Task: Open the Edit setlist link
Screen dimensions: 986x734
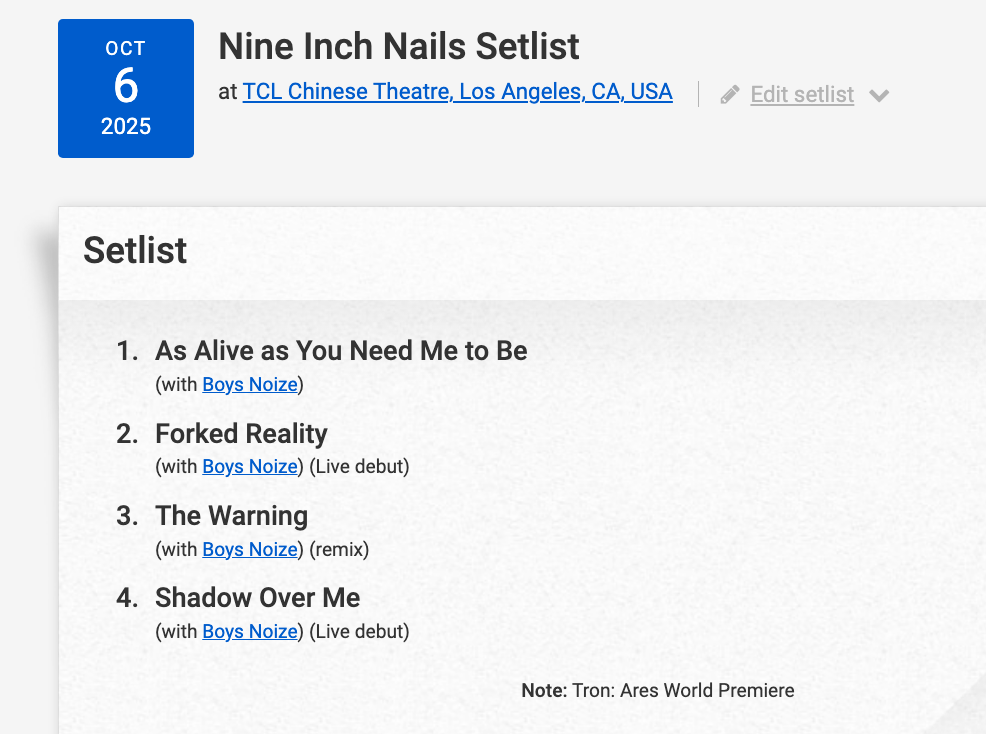Action: pos(802,94)
